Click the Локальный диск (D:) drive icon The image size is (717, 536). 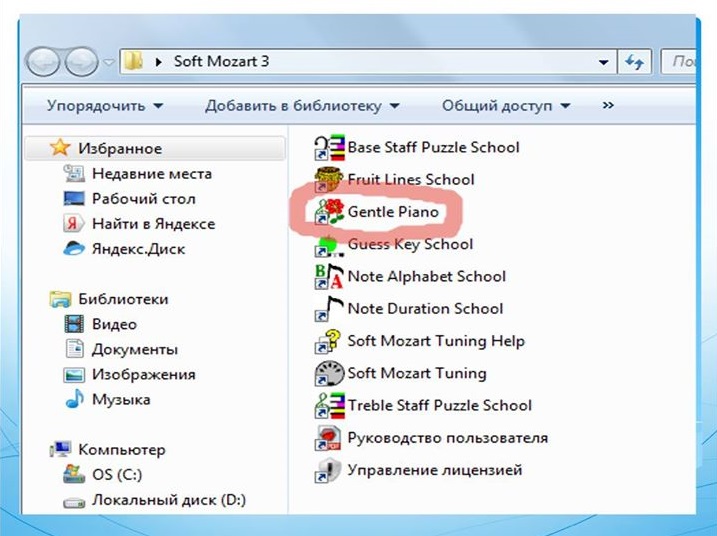[74, 502]
